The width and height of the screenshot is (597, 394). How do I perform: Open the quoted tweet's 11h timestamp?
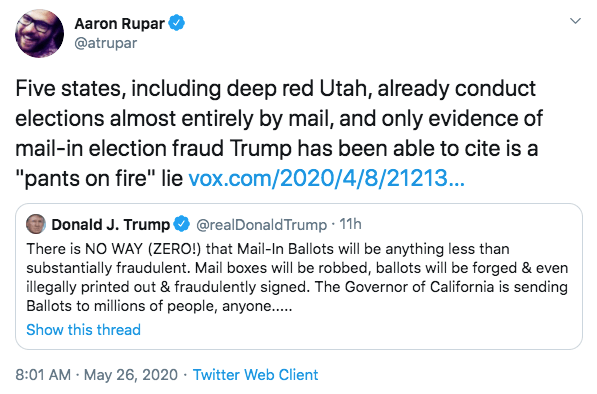point(350,224)
